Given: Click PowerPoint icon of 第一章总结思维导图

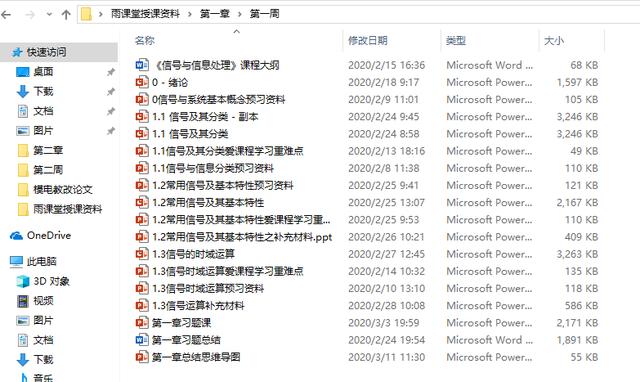Looking at the screenshot, I should 142,357.
